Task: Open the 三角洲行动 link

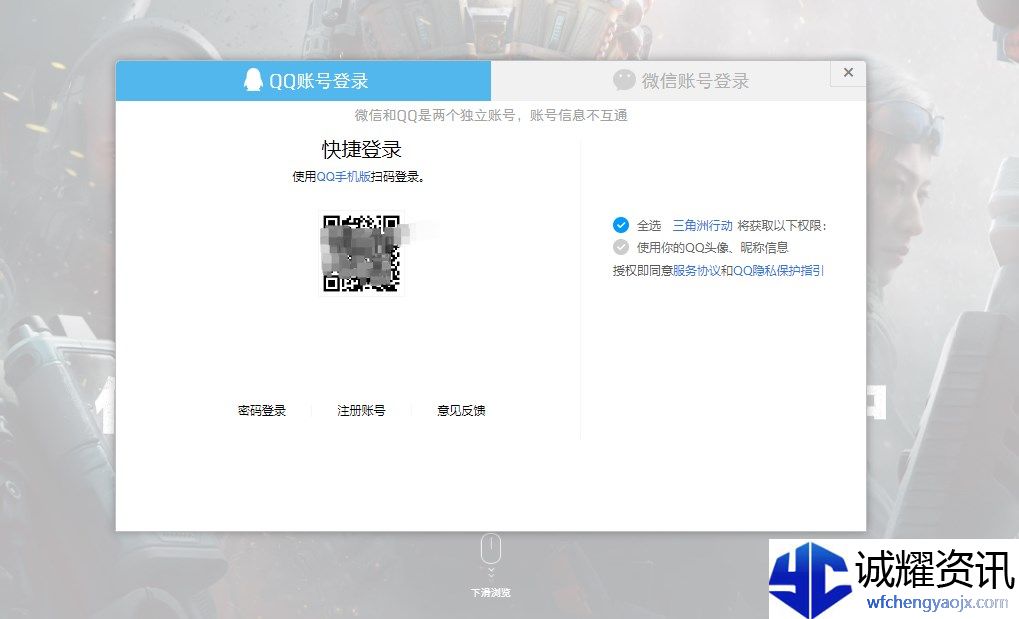Action: (x=702, y=226)
